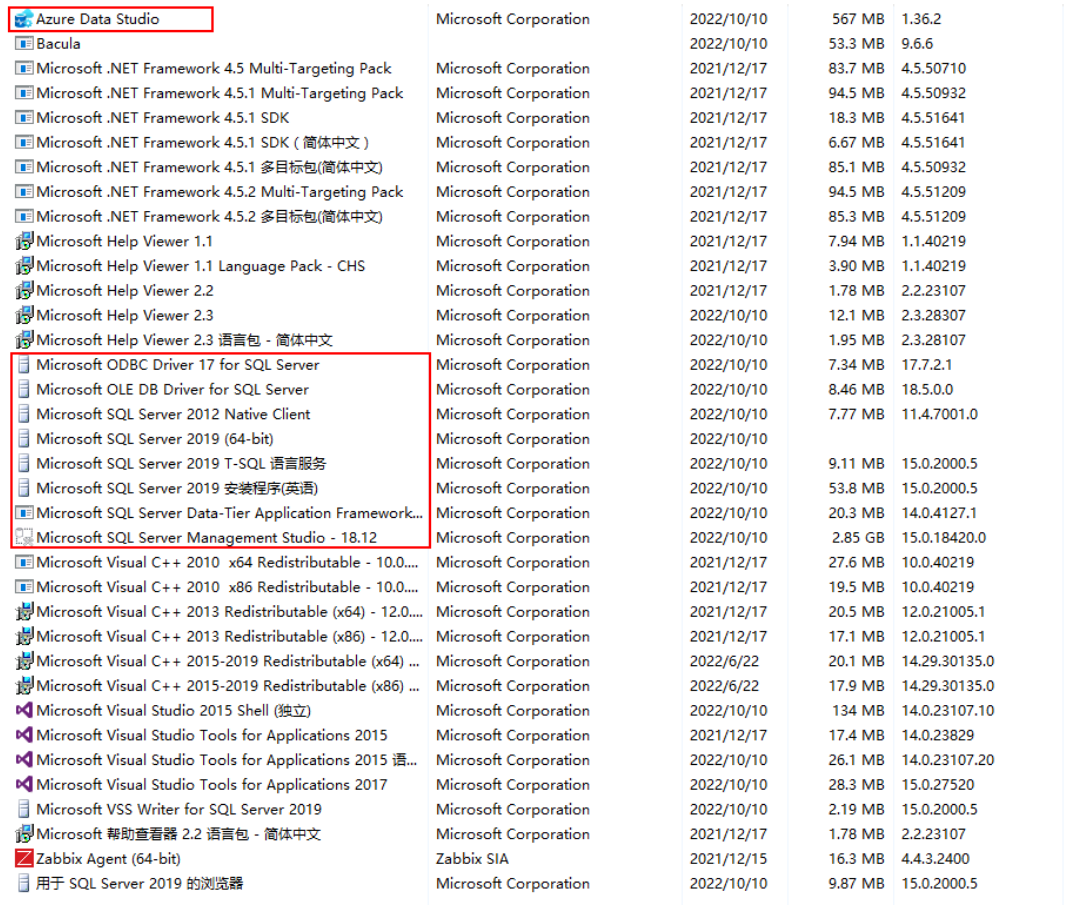Click version 4.5.50710 cell

933,68
